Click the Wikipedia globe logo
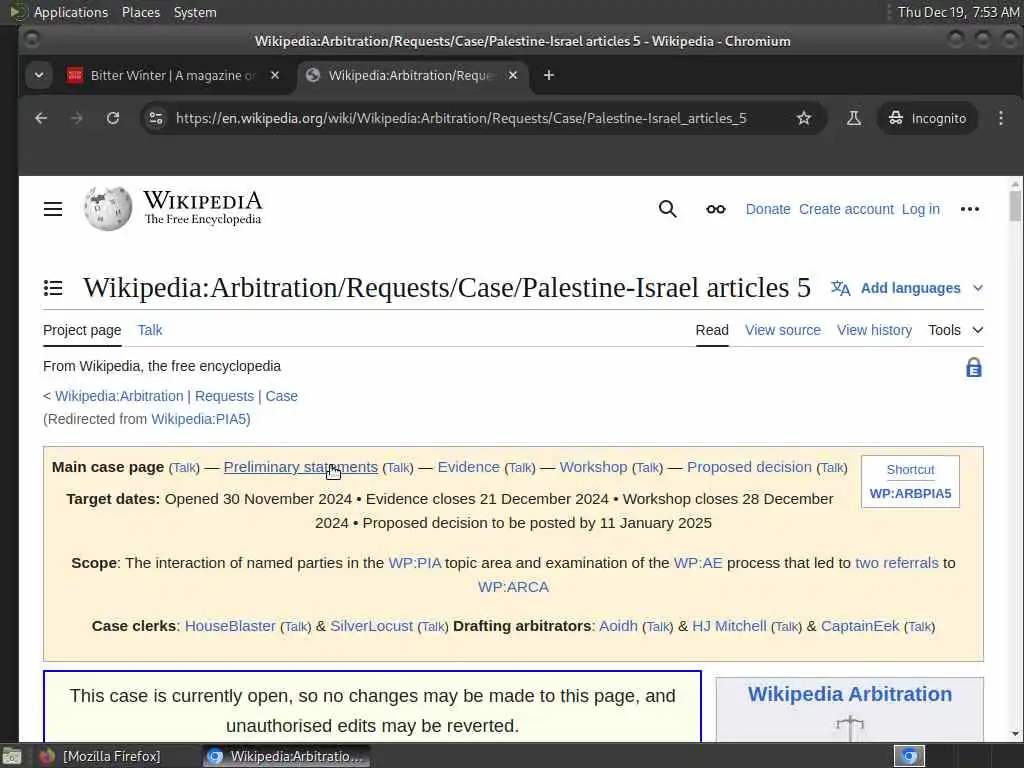1024x768 pixels. click(108, 208)
